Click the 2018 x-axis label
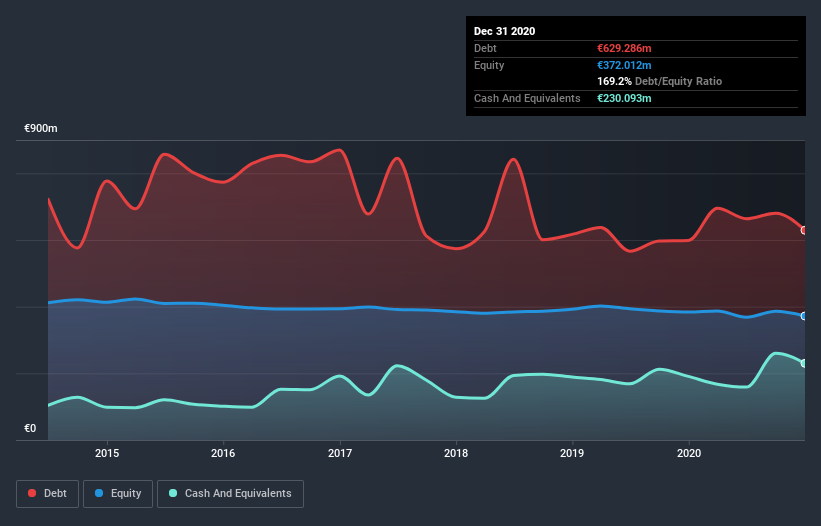Image resolution: width=821 pixels, height=526 pixels. tap(456, 453)
